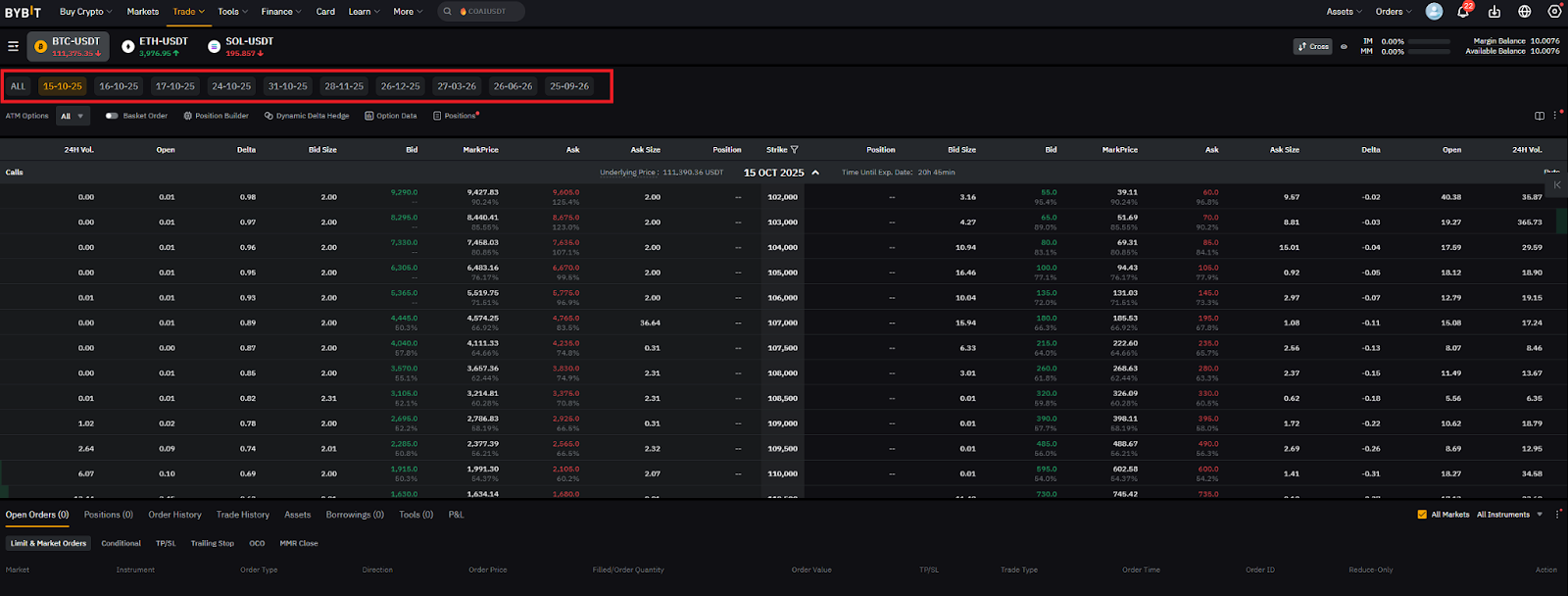Open the Assets dropdown in header
Screen dimensions: 1568x596
[1345, 12]
